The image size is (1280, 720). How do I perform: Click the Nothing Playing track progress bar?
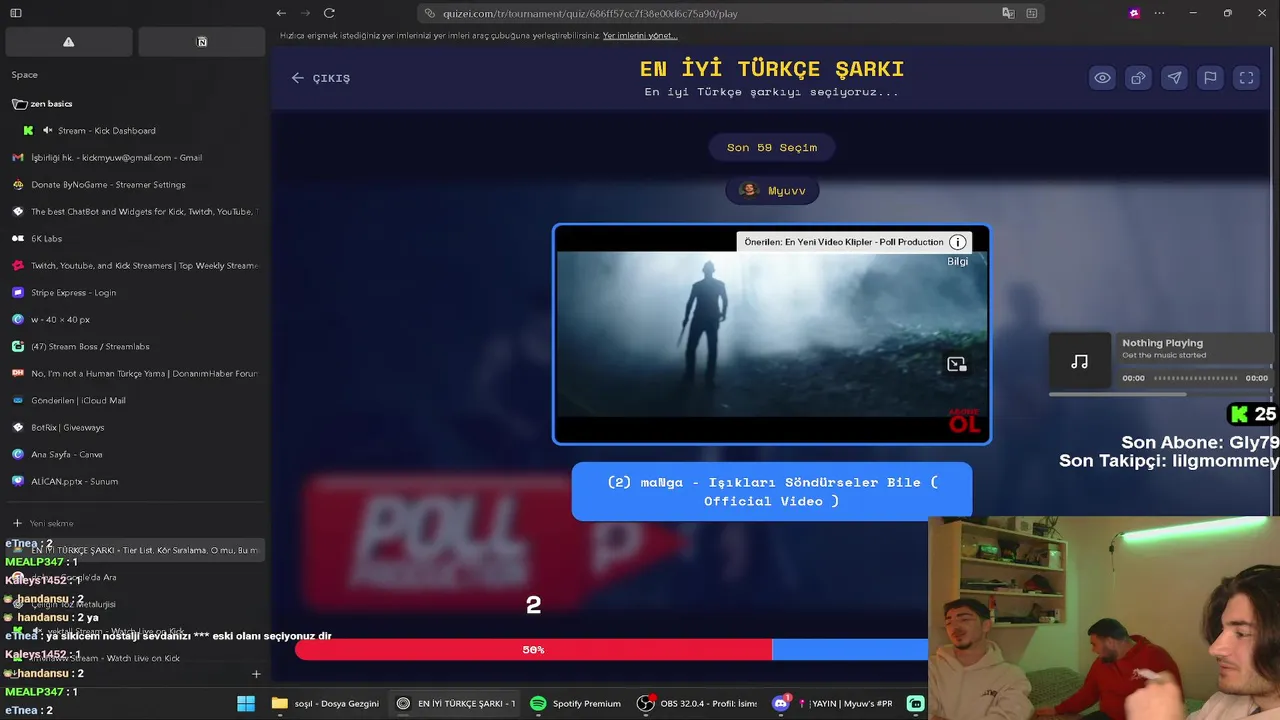pyautogui.click(x=1196, y=378)
